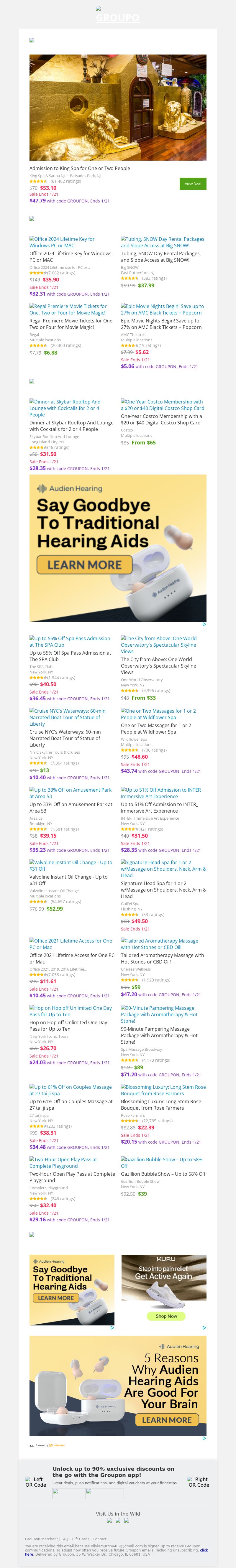Click the King Spa lion statue image
Viewport: 236px width, 1568px height.
[x=118, y=107]
